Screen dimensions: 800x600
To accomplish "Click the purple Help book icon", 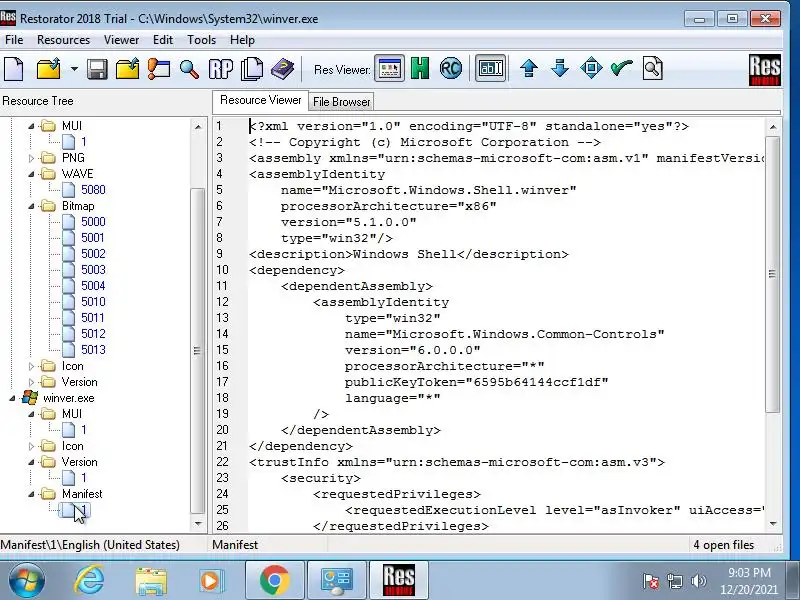I will (x=282, y=68).
